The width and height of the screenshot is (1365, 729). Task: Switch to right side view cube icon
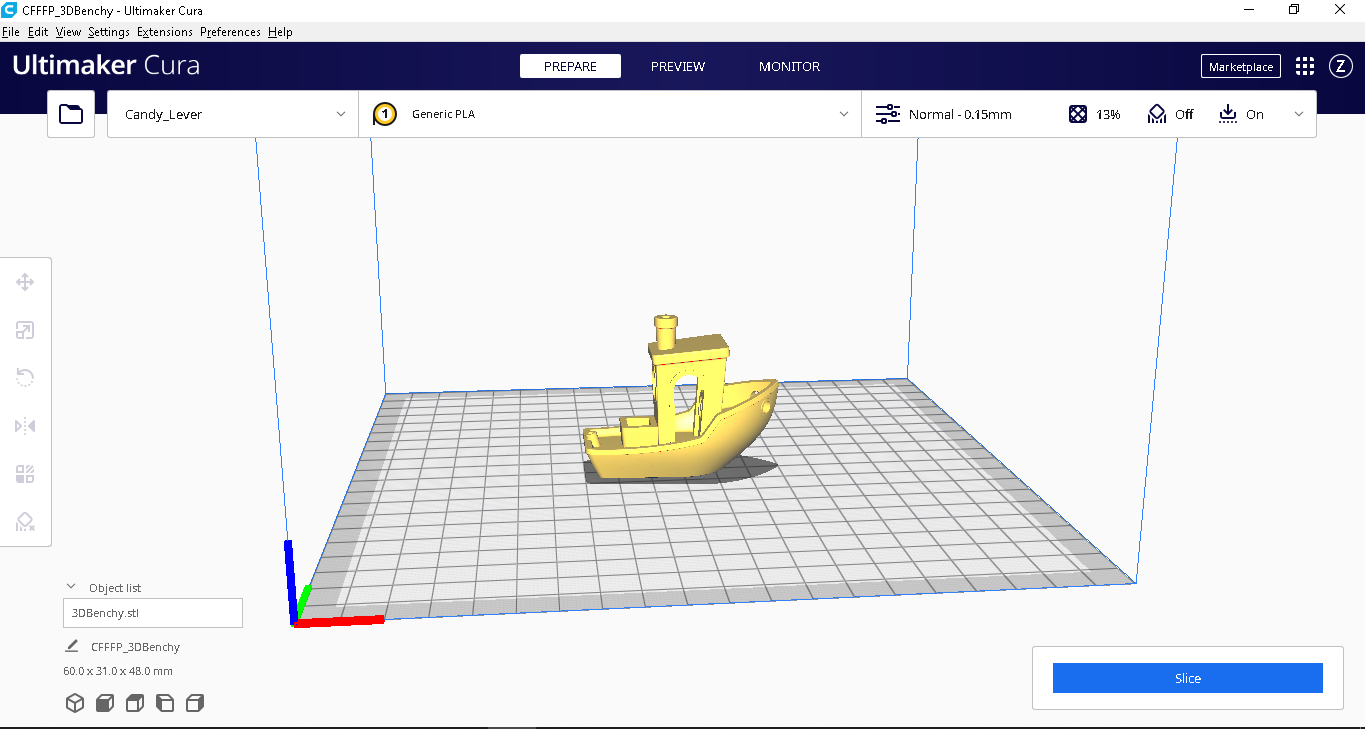195,703
